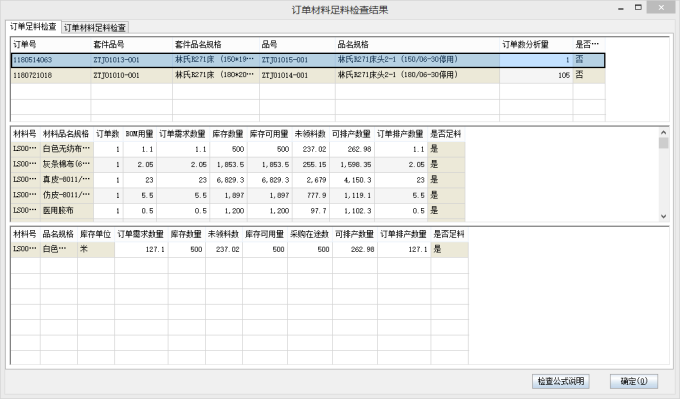Screen dimensions: 681x400
Task: Click the 是否足料 header in the bottom table
Action: coord(449,235)
